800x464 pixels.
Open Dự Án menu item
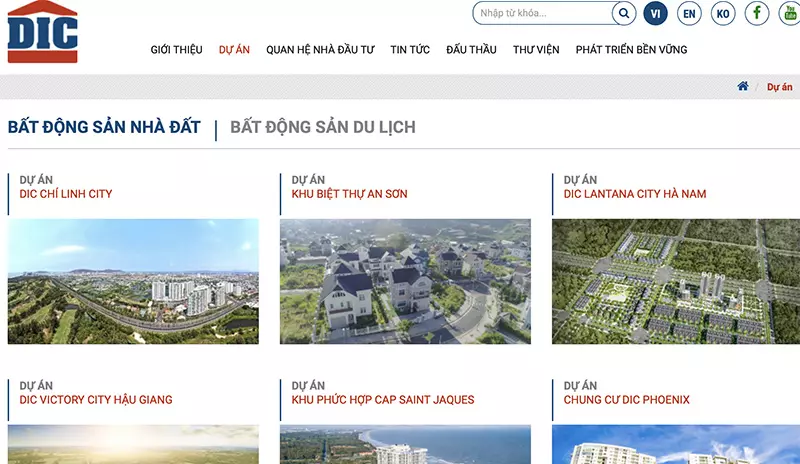[x=234, y=50]
